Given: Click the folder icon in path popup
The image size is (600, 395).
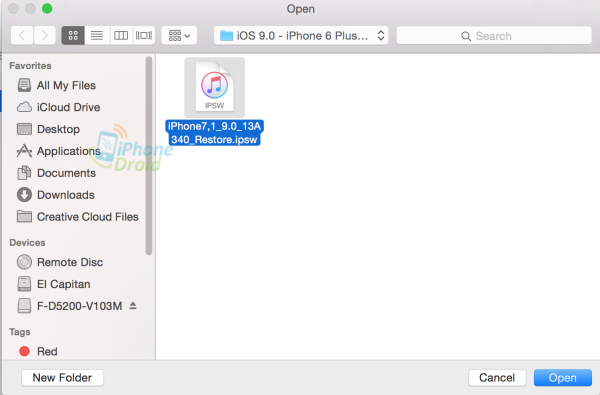Looking at the screenshot, I should (x=227, y=36).
